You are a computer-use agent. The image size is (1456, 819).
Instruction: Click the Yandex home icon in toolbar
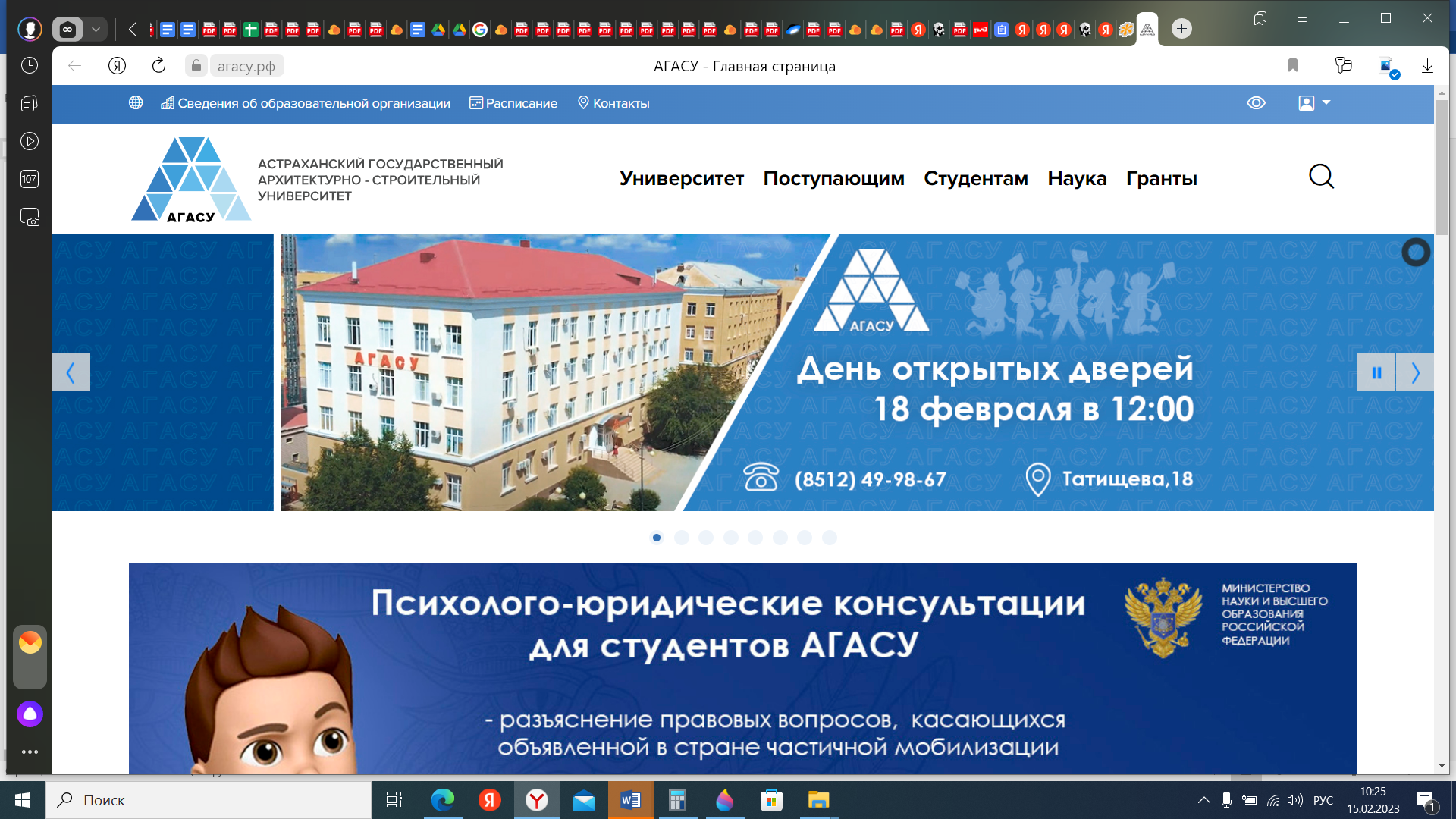(117, 66)
